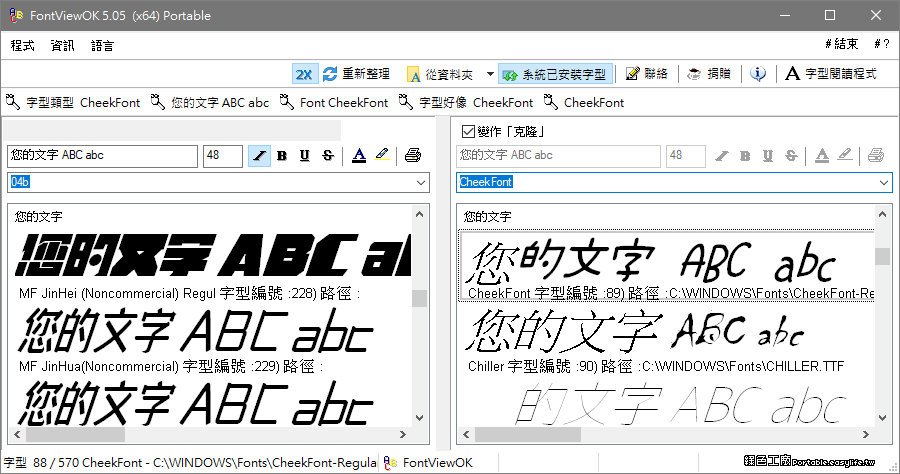The height and width of the screenshot is (474, 900).
Task: Click FontViewOK status bar link
Action: click(x=428, y=463)
